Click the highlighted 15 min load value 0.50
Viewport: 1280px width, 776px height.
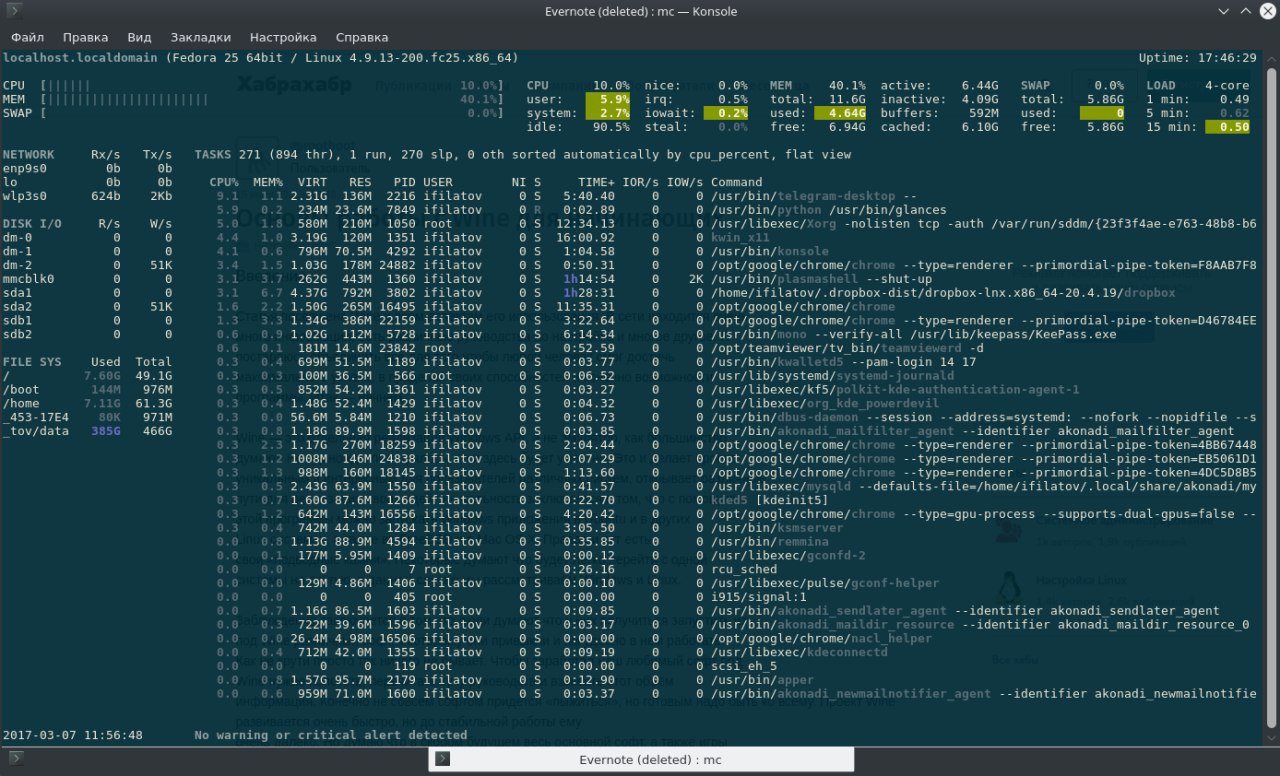tap(1228, 128)
